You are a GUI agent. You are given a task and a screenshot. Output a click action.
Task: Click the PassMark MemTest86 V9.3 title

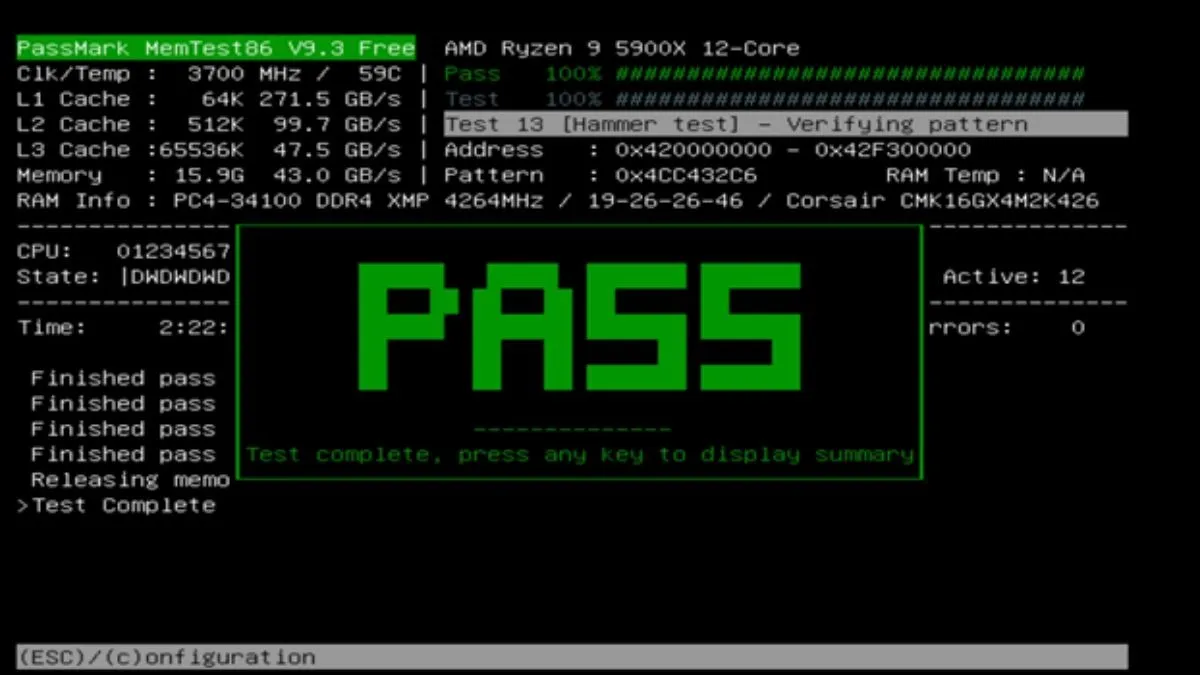coord(213,47)
